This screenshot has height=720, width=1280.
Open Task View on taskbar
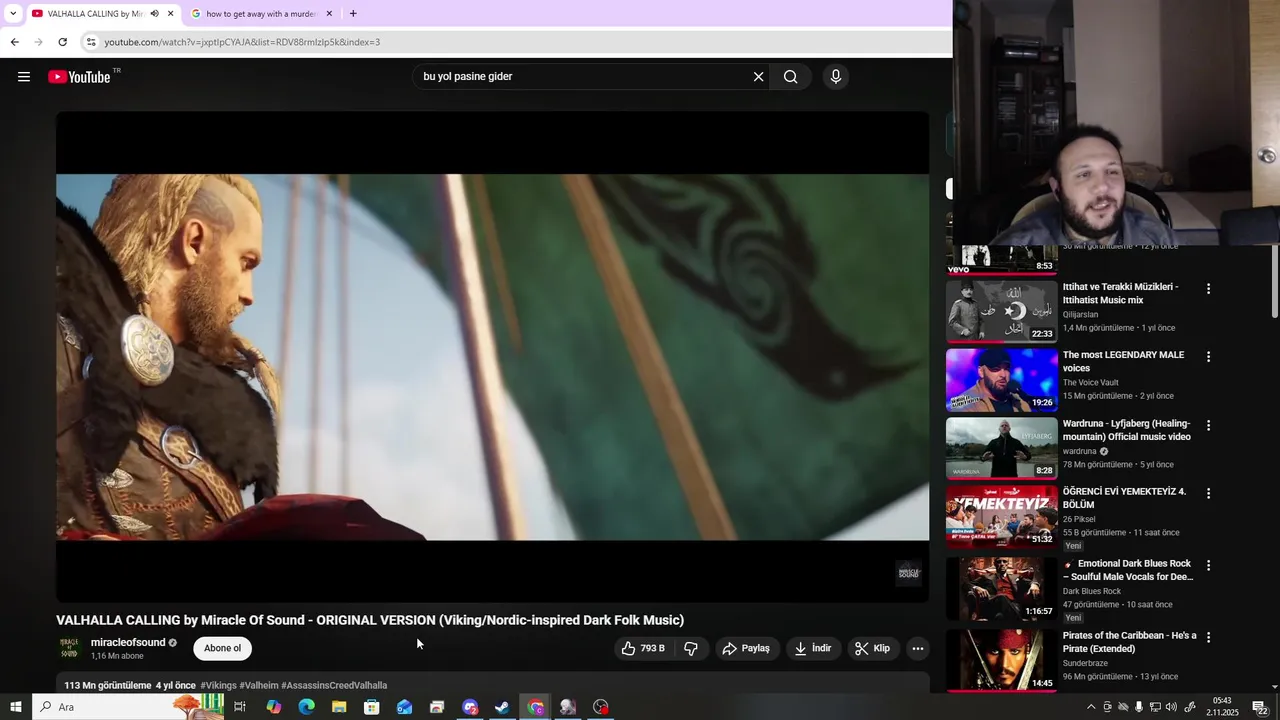tap(240, 707)
